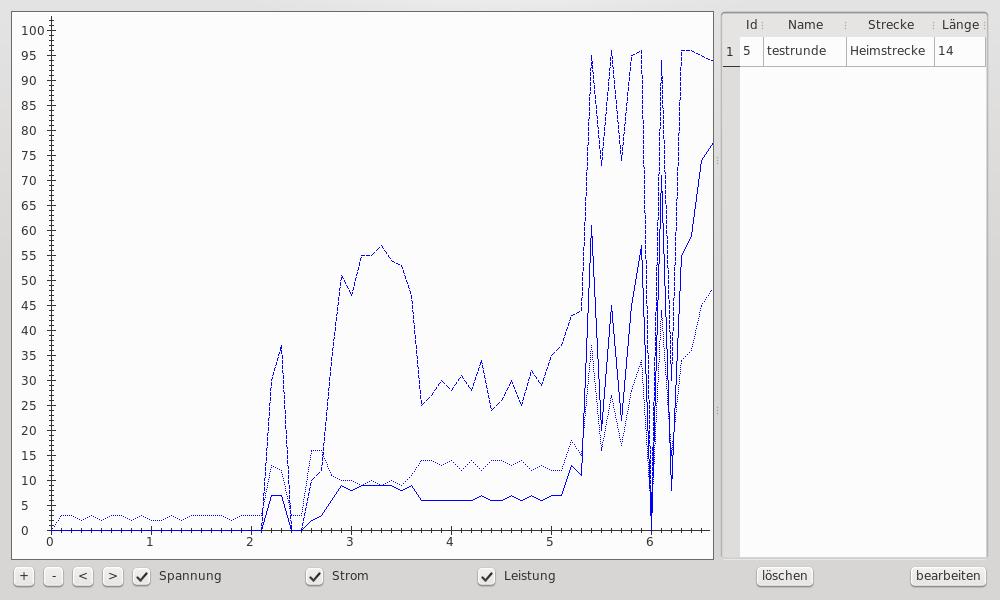Click the table's top-left corner select-all button
Image resolution: width=1000 pixels, height=600 pixels.
point(730,25)
